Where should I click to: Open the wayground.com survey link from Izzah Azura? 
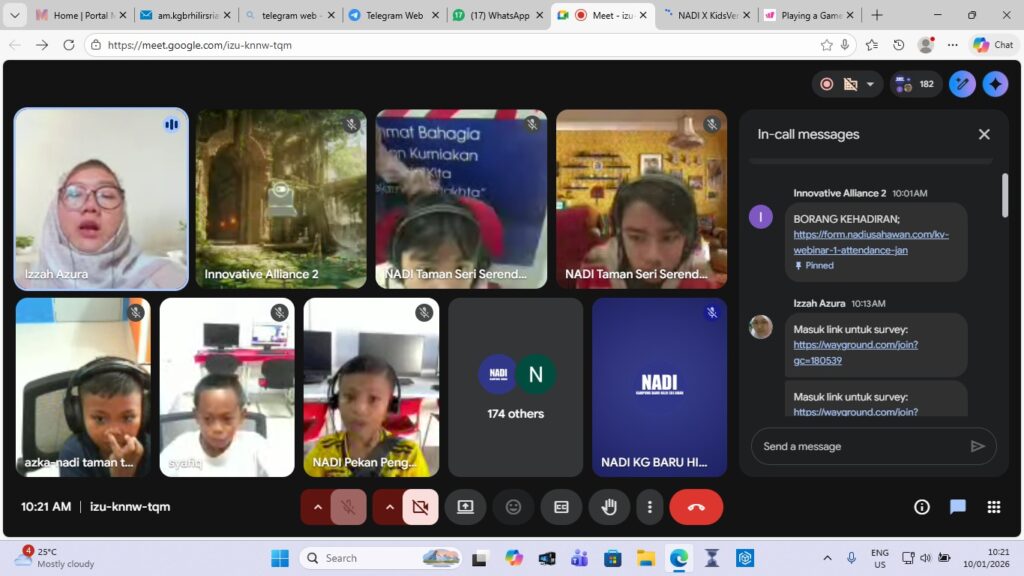point(855,352)
